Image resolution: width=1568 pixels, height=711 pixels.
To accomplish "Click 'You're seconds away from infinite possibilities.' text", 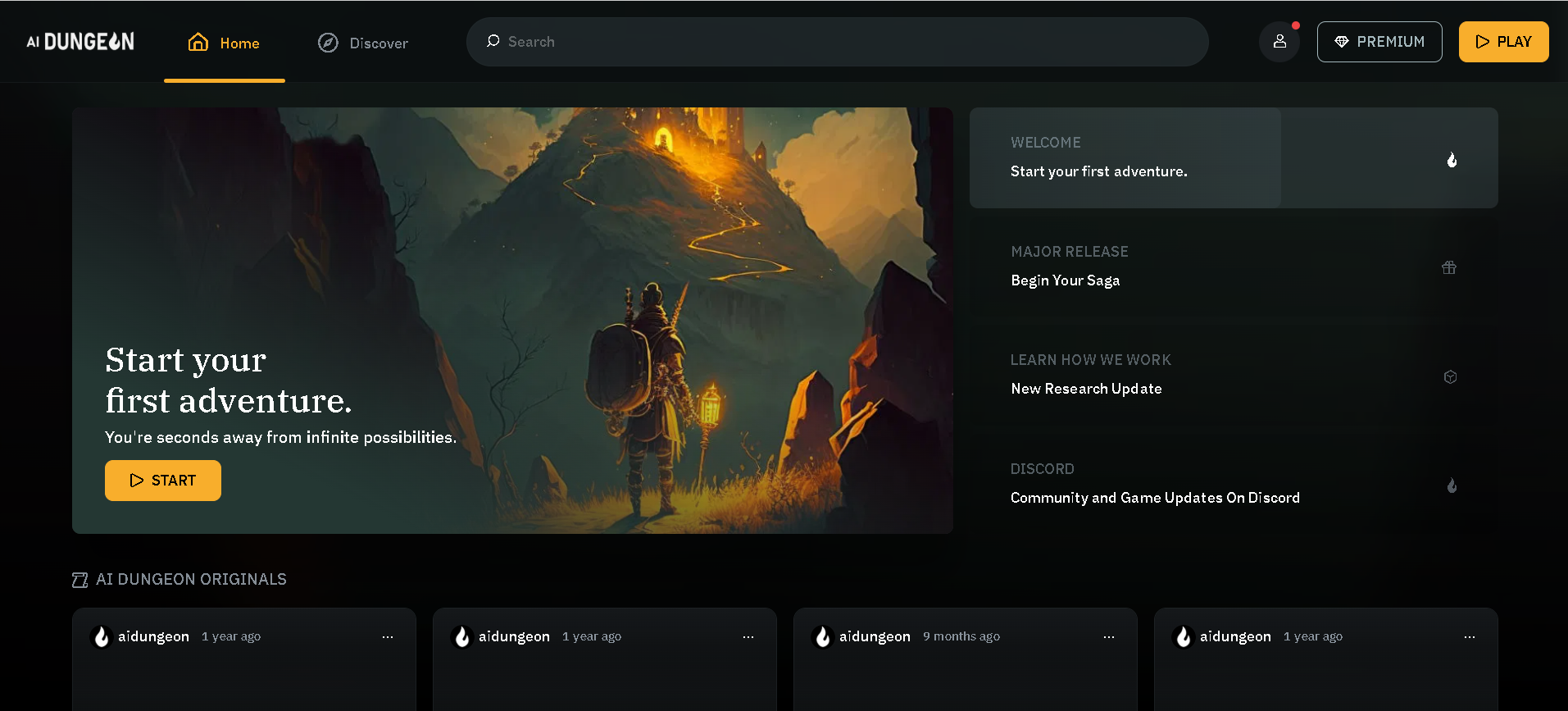I will coord(281,438).
